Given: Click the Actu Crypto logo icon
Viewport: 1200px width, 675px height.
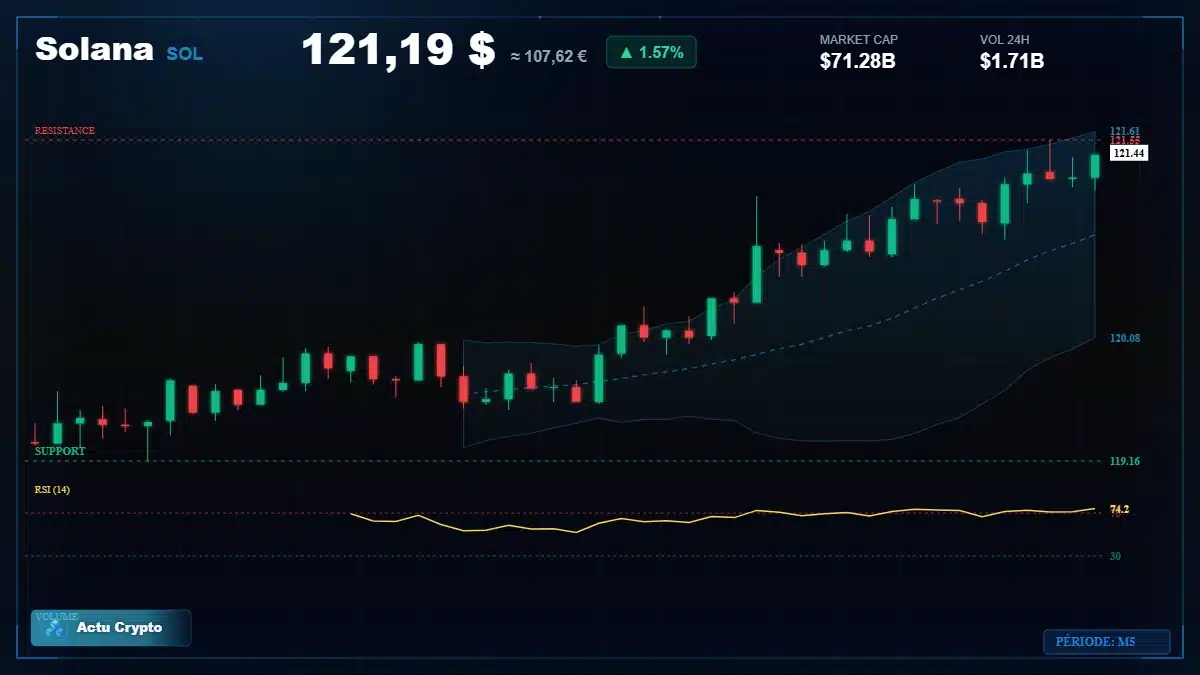Looking at the screenshot, I should pos(55,629).
